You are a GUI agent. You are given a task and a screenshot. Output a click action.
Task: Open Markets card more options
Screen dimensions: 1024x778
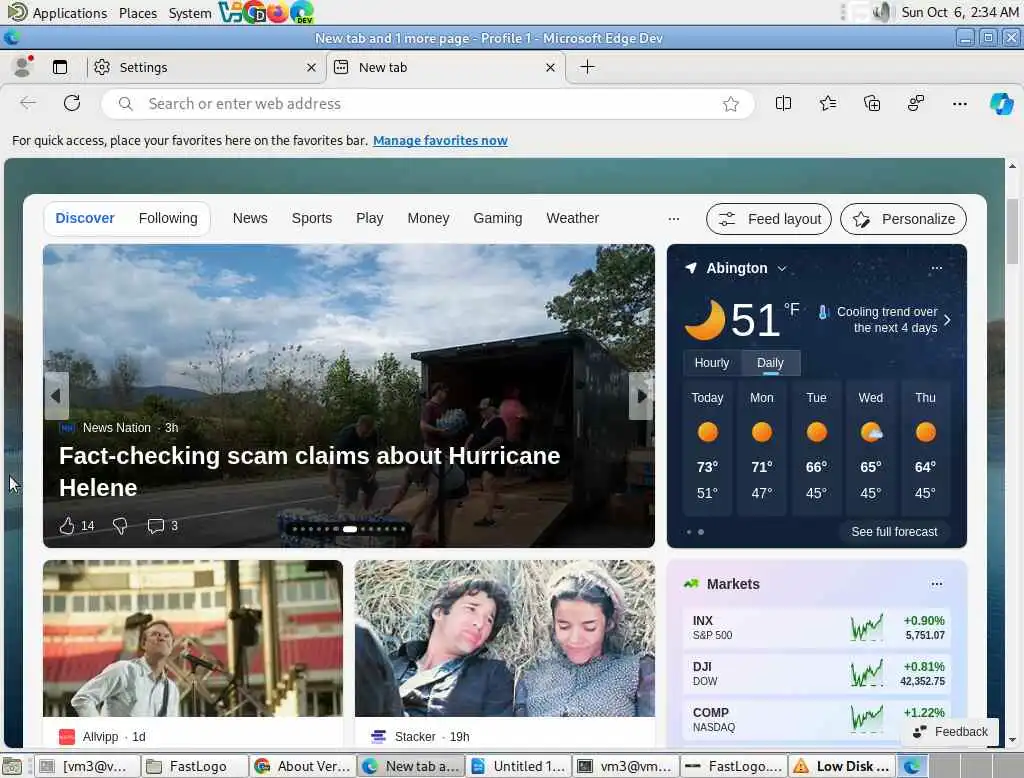point(936,584)
